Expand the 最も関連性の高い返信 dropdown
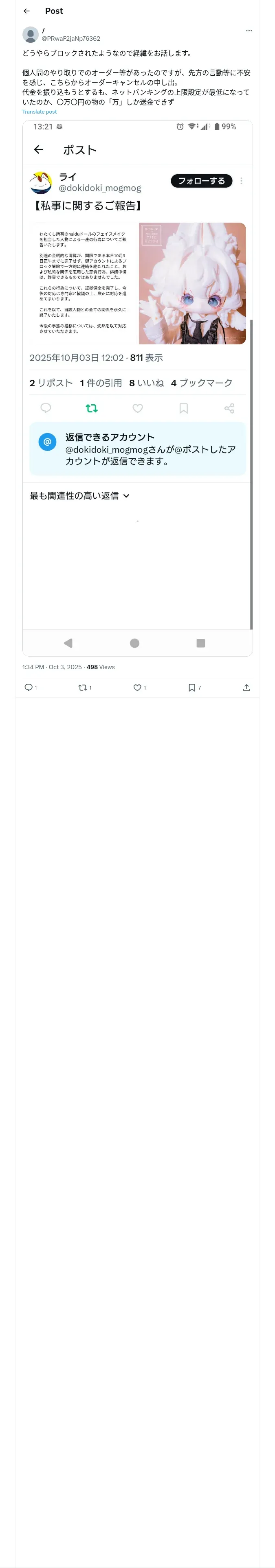The height and width of the screenshot is (1568, 275). tap(79, 495)
